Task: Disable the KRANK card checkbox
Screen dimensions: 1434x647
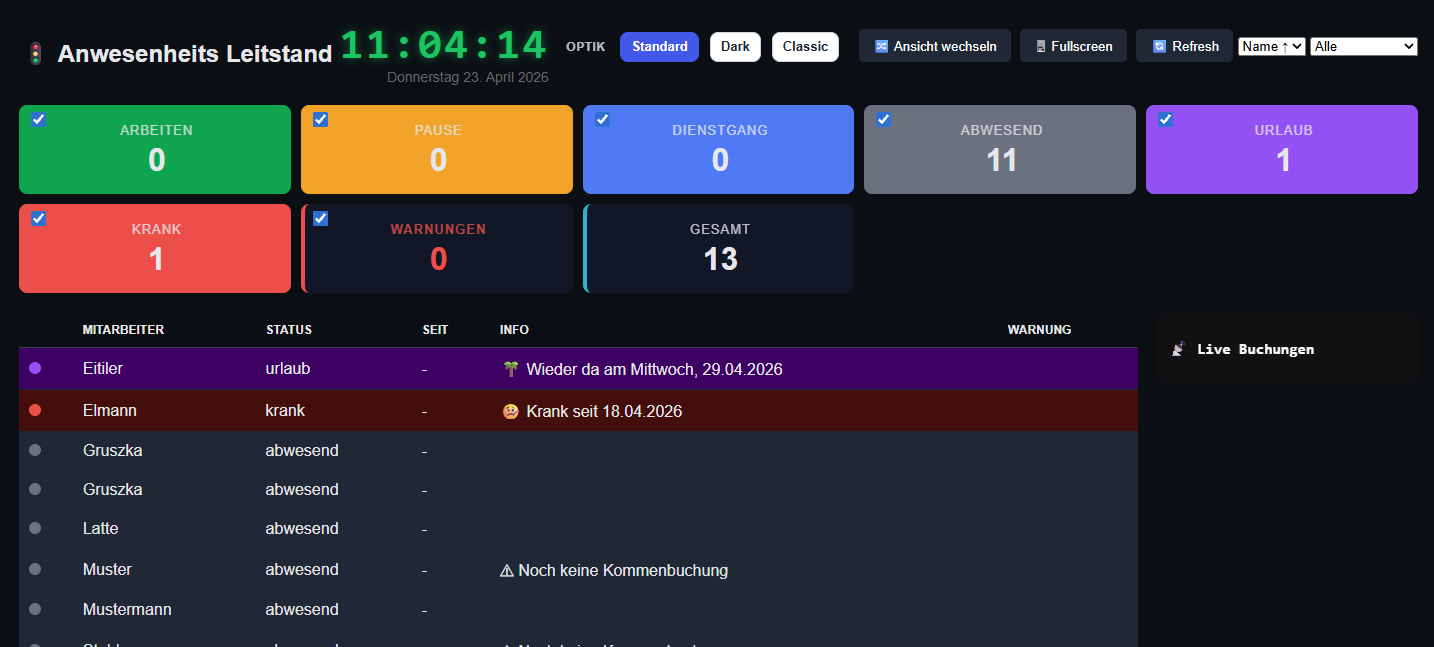Action: tap(38, 218)
